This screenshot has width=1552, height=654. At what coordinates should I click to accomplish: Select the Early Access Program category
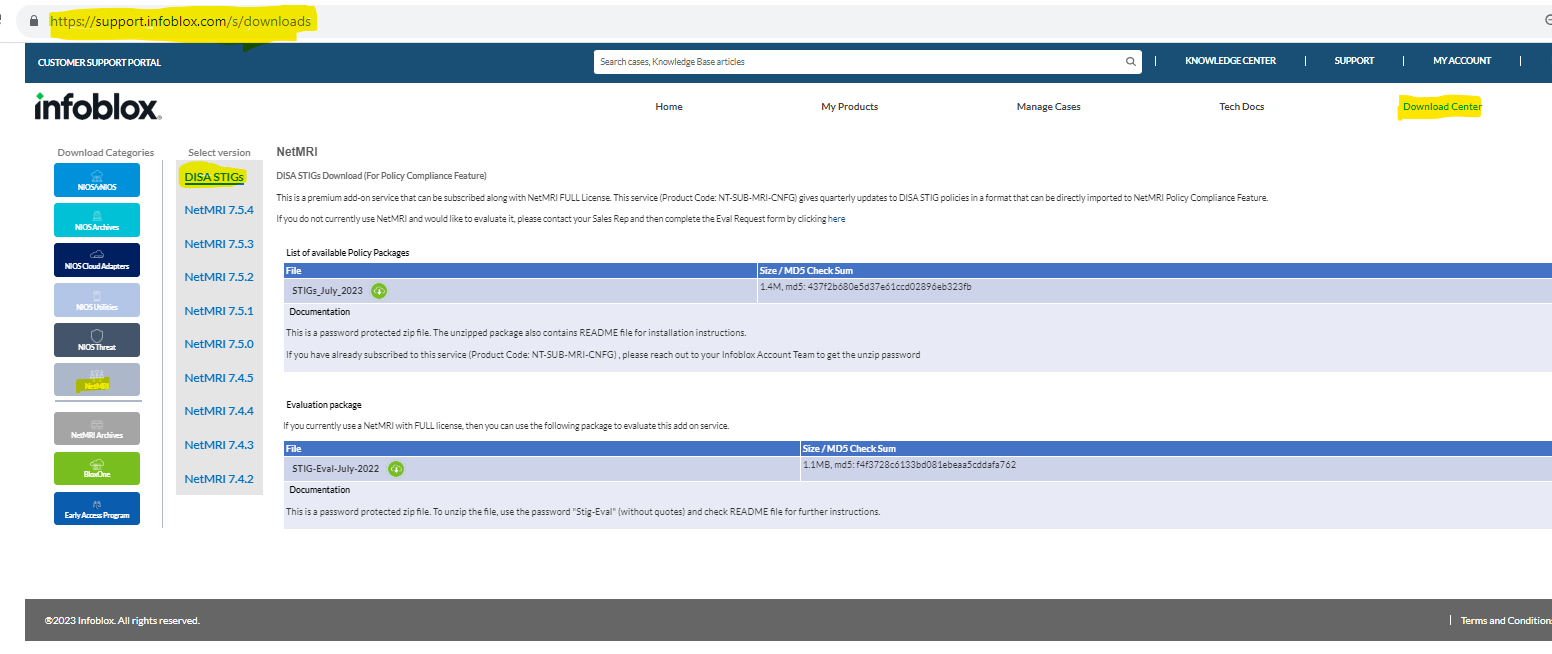[97, 508]
